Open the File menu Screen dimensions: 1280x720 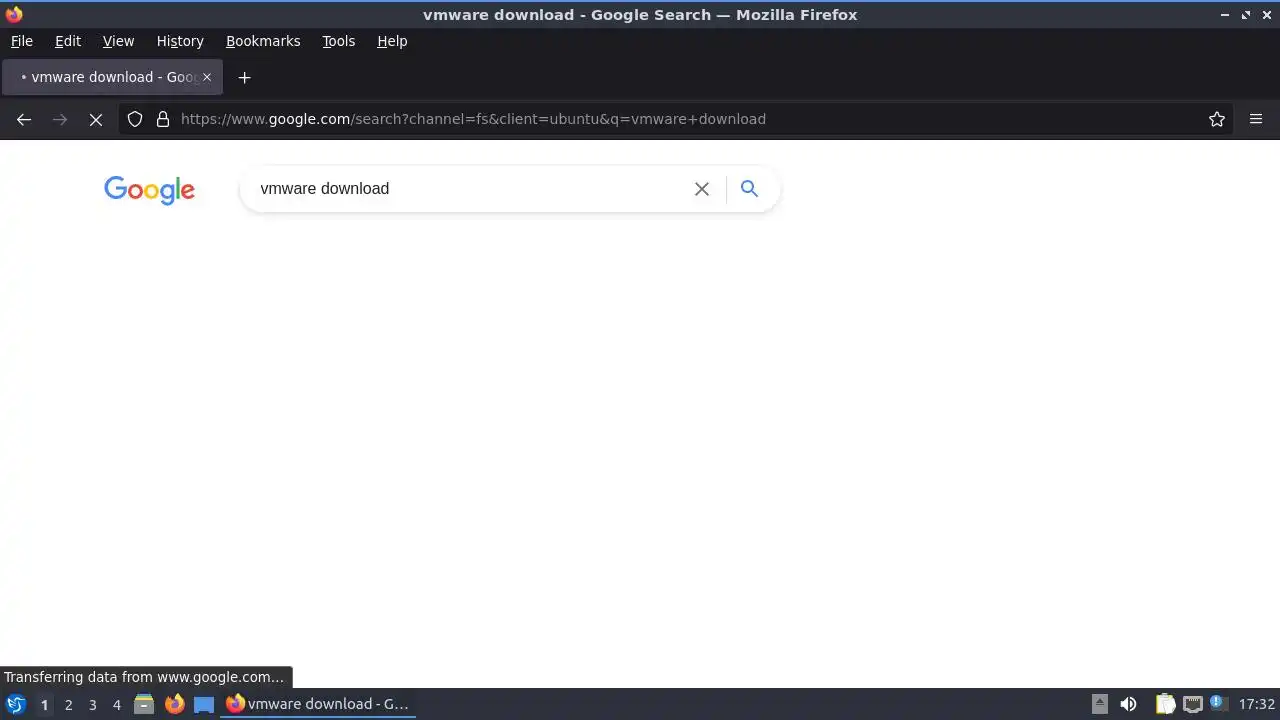22,41
